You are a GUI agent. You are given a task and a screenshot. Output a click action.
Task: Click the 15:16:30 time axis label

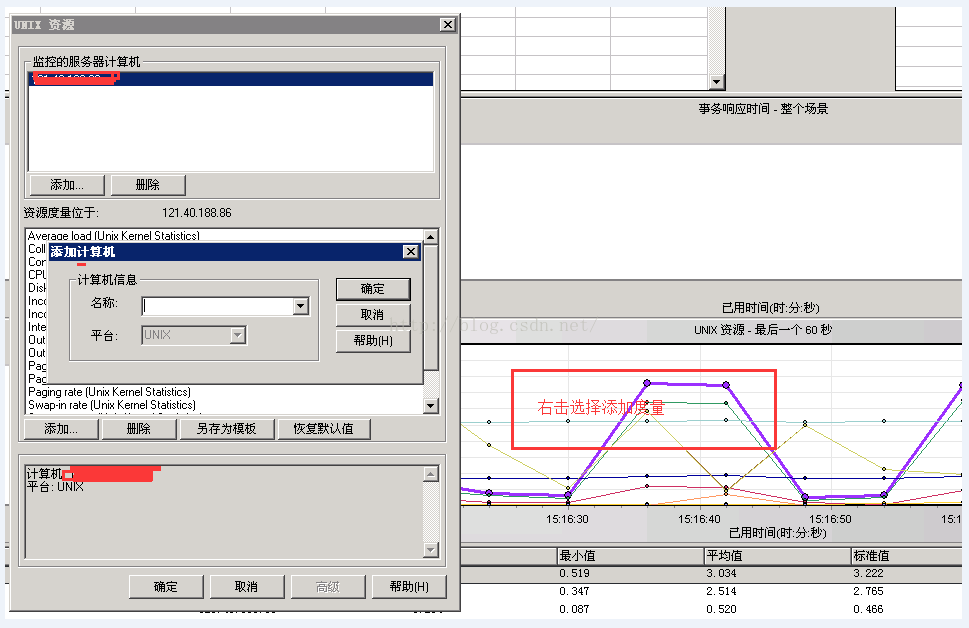(567, 519)
